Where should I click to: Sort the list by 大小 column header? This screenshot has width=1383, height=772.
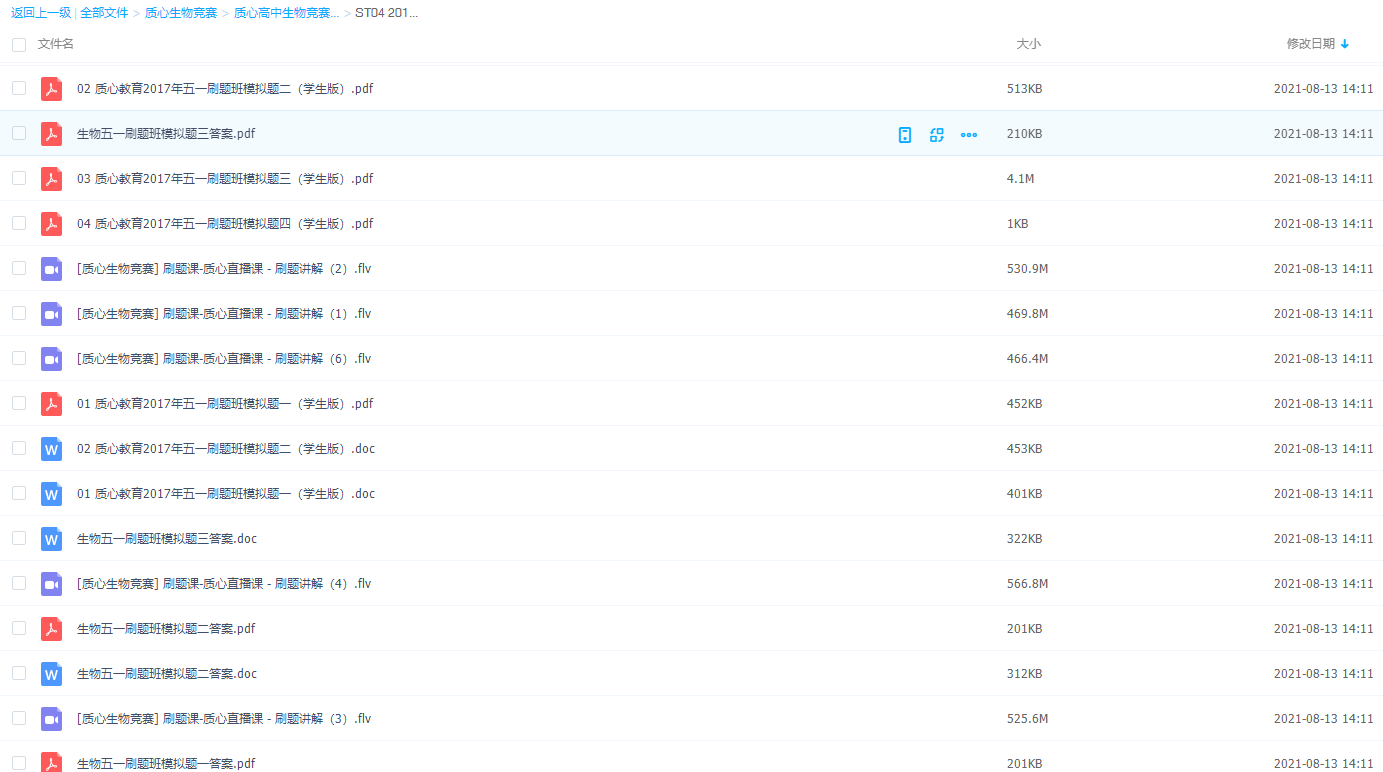click(1028, 44)
